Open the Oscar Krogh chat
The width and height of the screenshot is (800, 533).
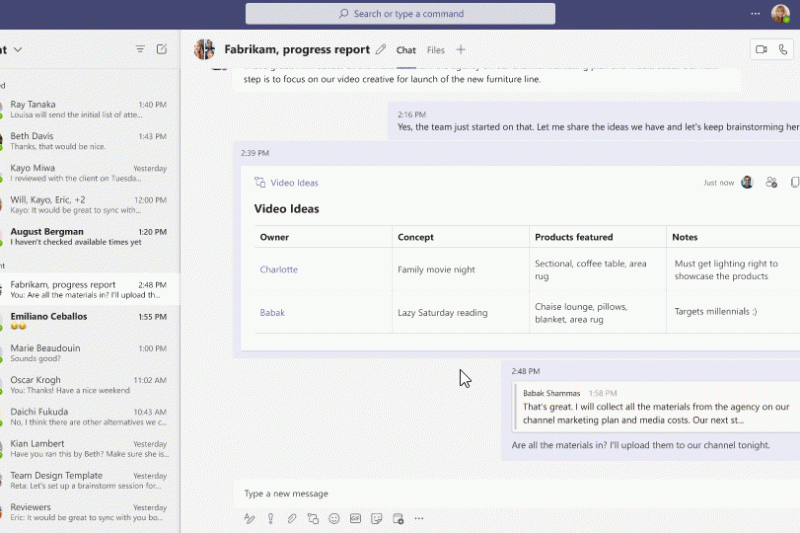click(90, 385)
